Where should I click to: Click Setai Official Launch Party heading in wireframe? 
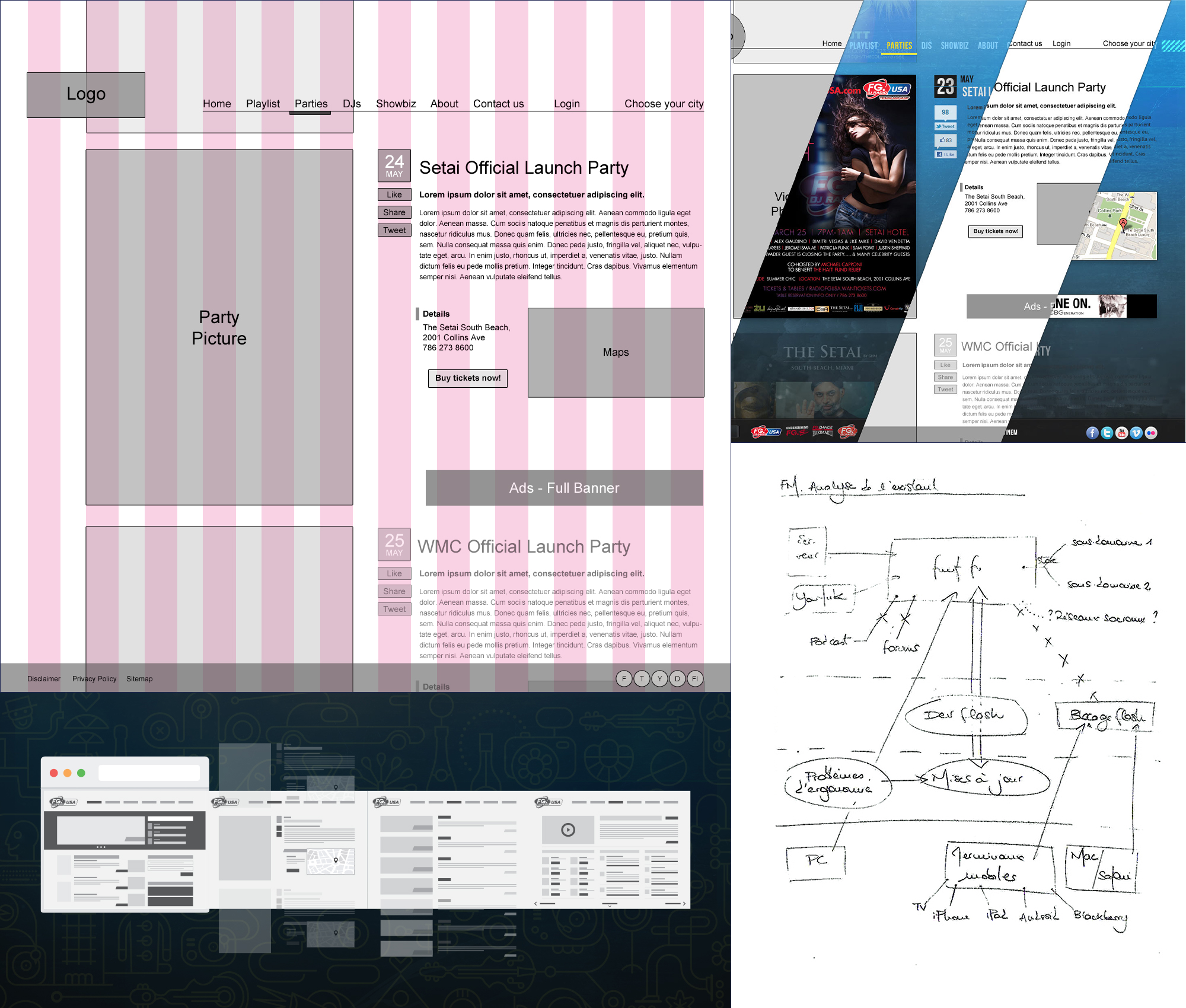(x=524, y=168)
